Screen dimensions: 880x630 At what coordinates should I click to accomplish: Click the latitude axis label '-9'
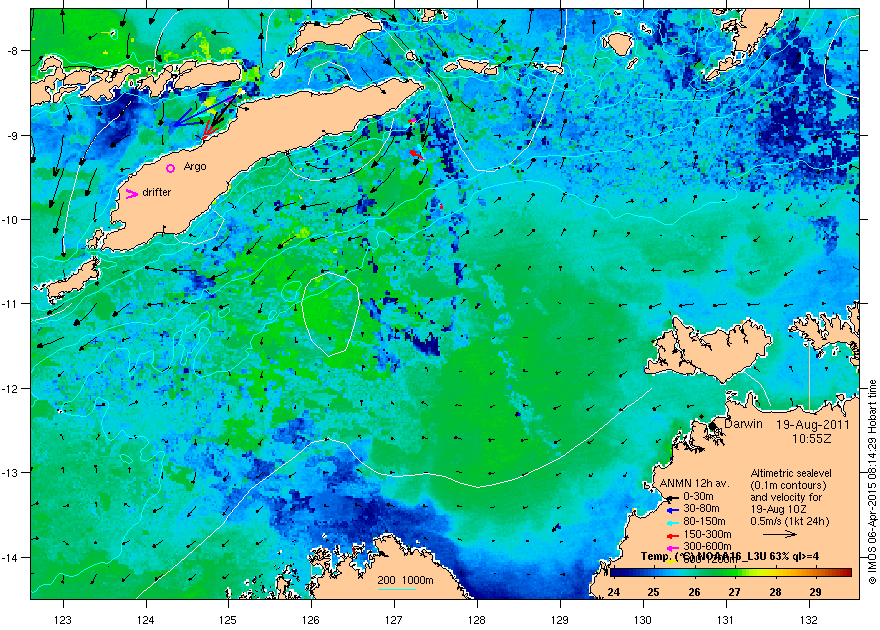13,135
